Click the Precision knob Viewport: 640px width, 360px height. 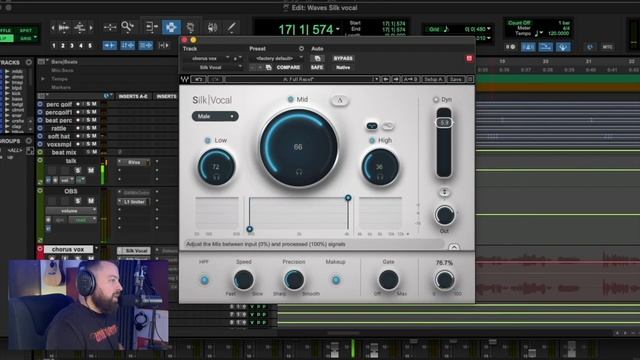[293, 280]
